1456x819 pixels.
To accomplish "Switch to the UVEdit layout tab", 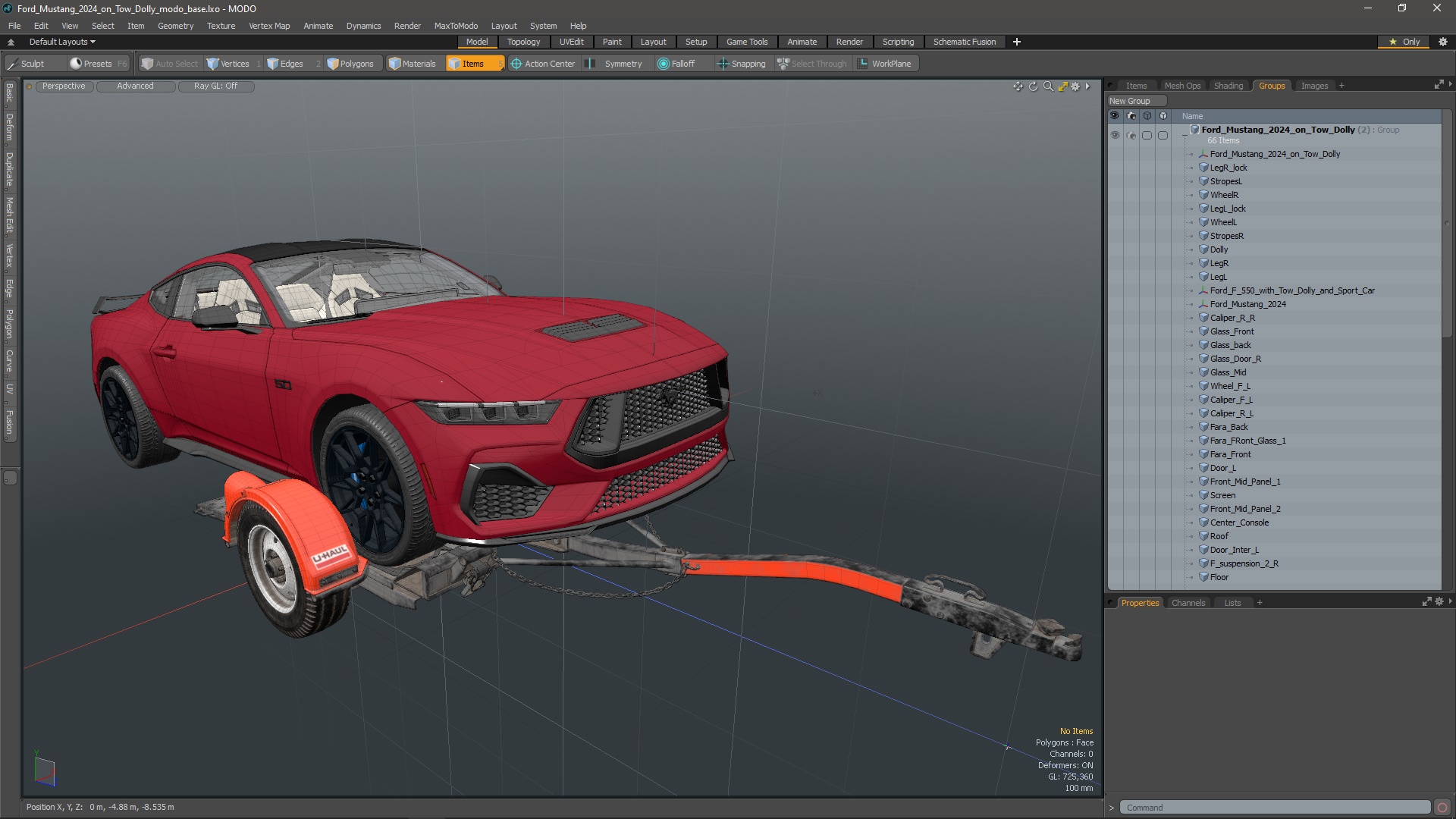I will 571,42.
